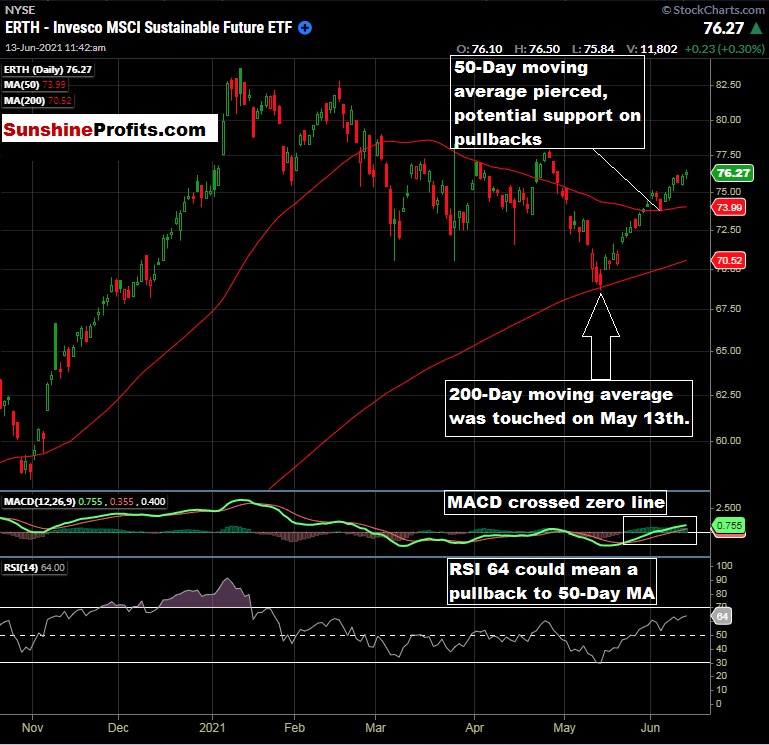Click the Dec label on the time axis
The width and height of the screenshot is (769, 745).
(x=118, y=727)
